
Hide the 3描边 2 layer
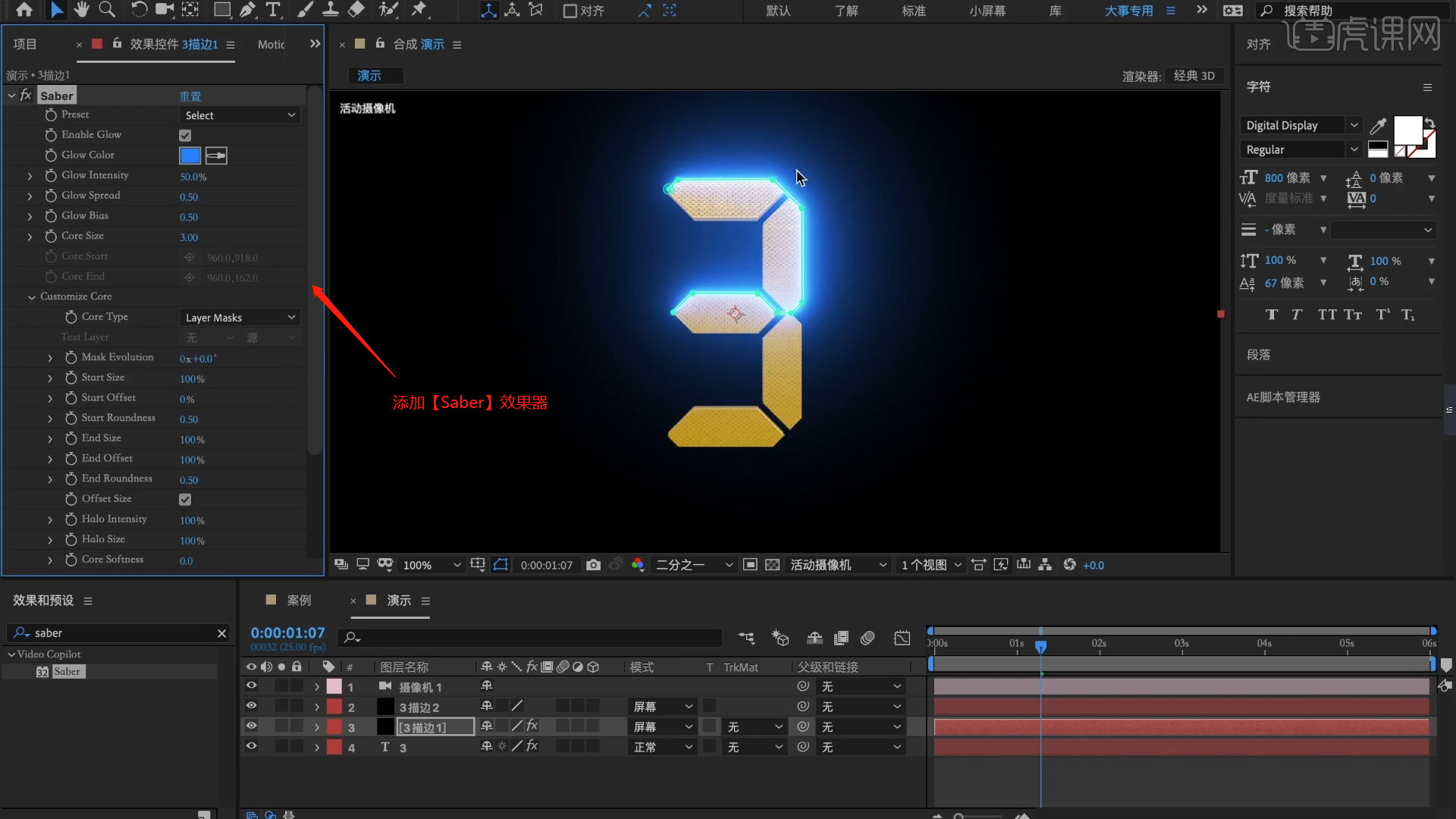click(x=251, y=706)
